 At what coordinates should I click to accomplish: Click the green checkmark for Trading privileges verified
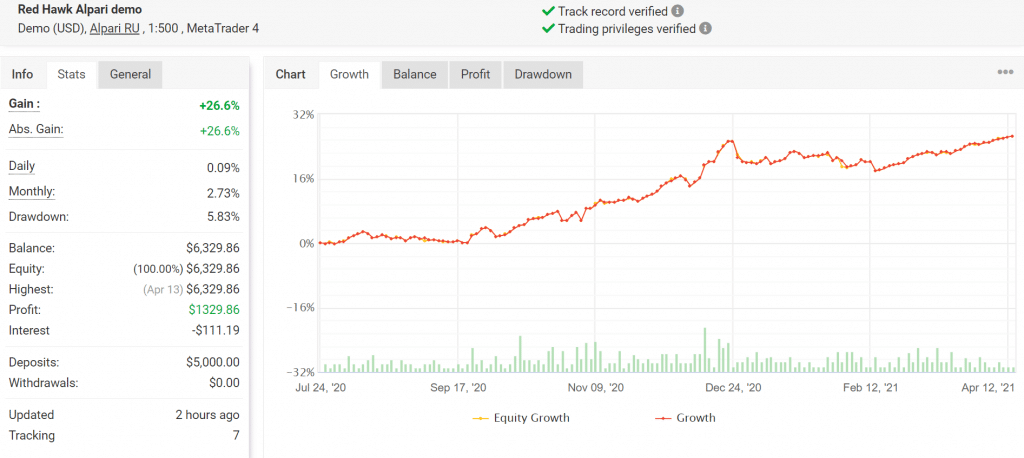point(547,29)
